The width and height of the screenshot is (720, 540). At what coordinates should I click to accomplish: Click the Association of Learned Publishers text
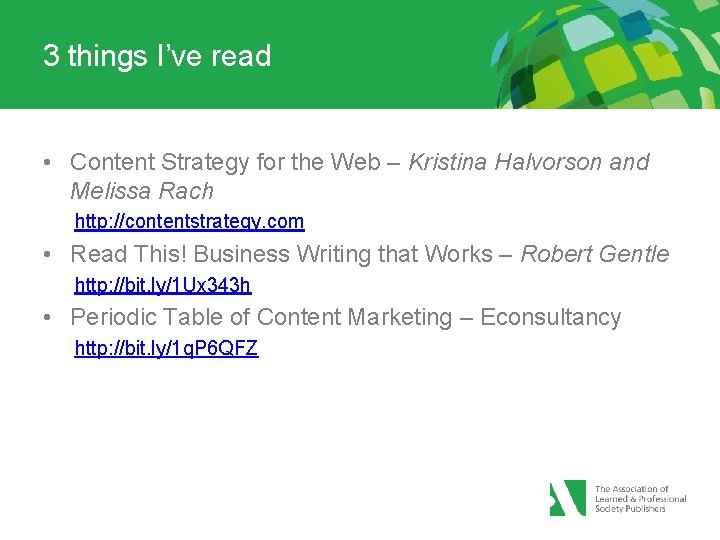(640, 499)
